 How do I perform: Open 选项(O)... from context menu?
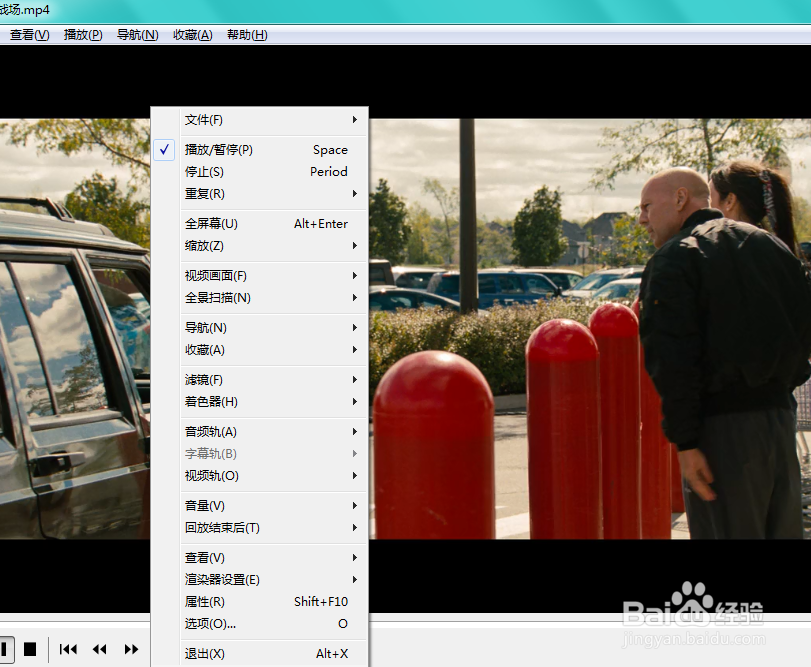(x=260, y=624)
